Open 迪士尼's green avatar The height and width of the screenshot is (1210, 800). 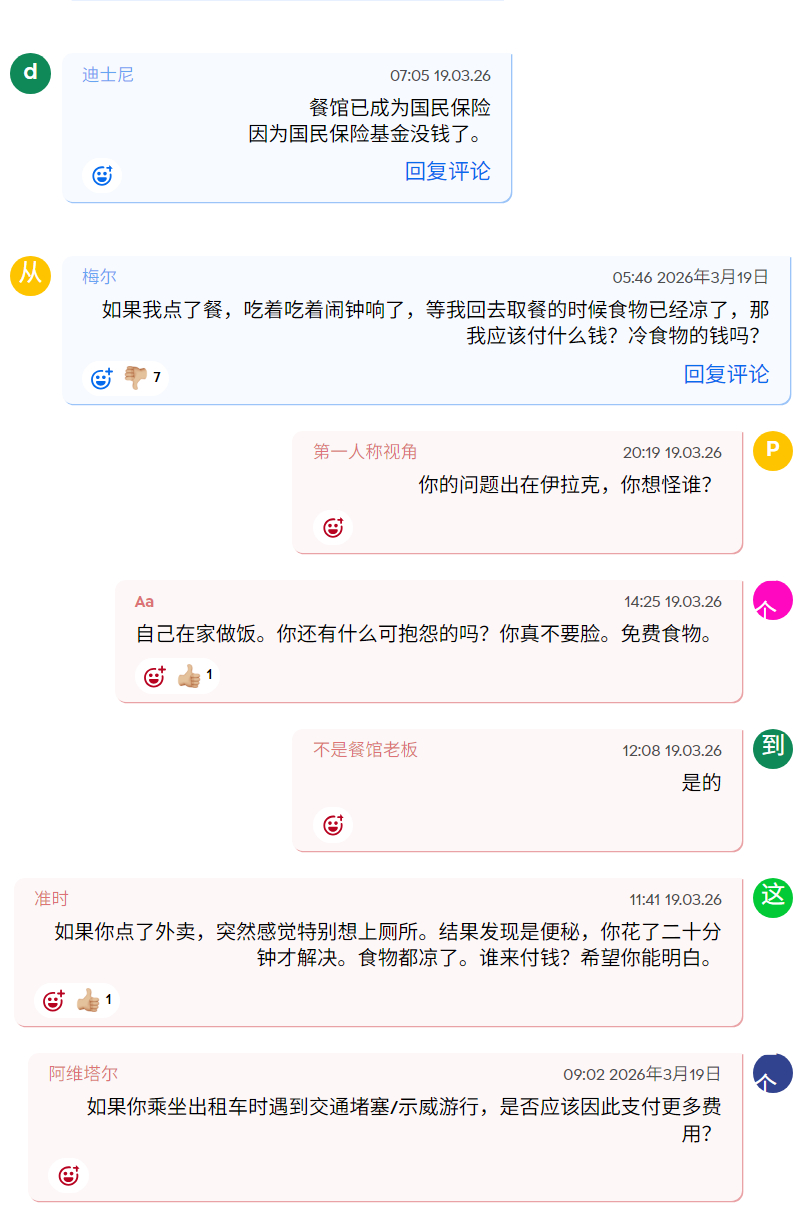(30, 73)
